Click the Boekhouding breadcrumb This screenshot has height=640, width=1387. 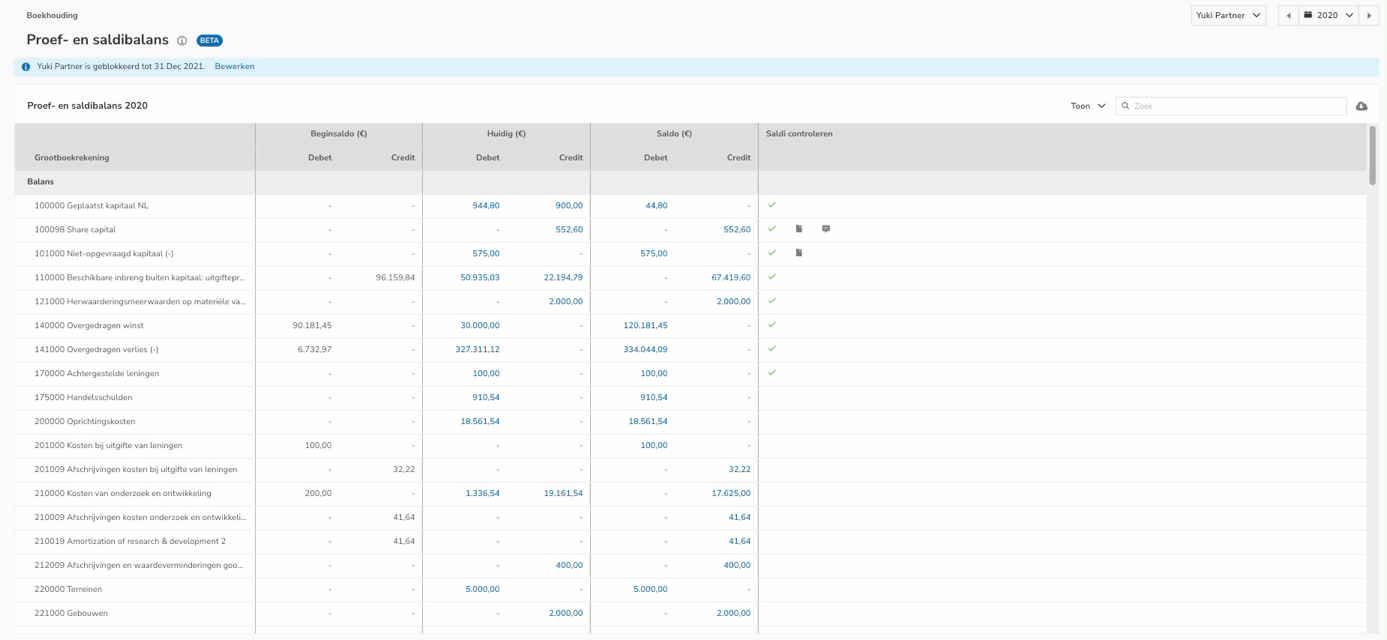52,15
